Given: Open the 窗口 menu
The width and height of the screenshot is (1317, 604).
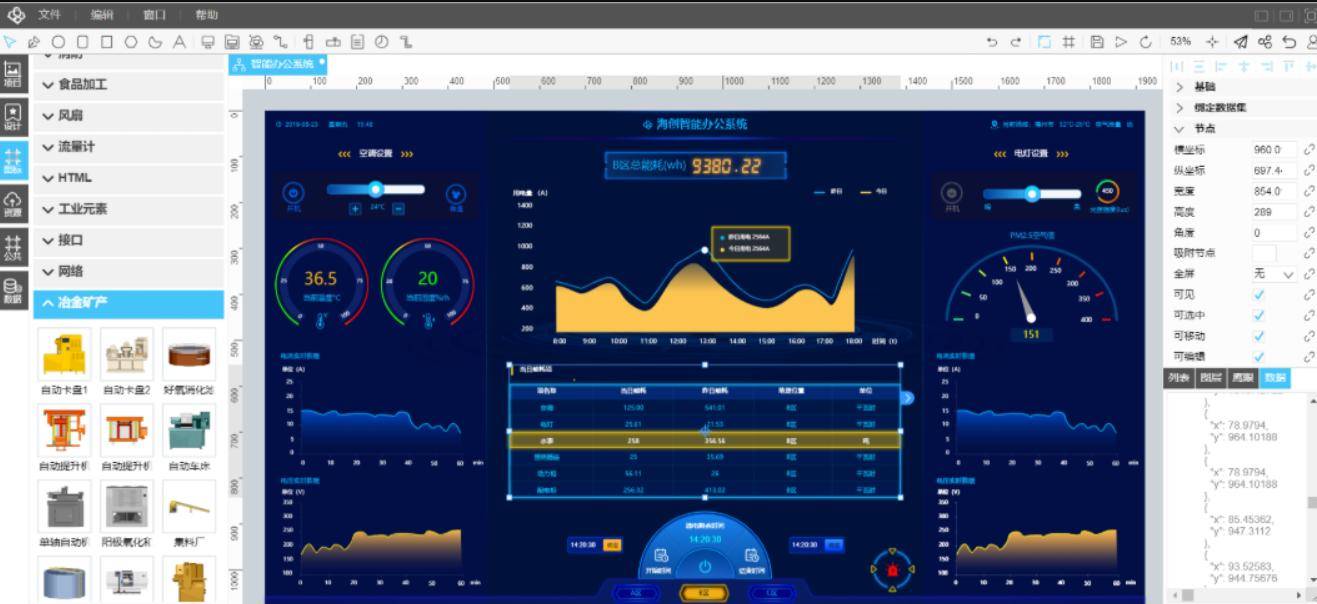Looking at the screenshot, I should click(x=155, y=15).
